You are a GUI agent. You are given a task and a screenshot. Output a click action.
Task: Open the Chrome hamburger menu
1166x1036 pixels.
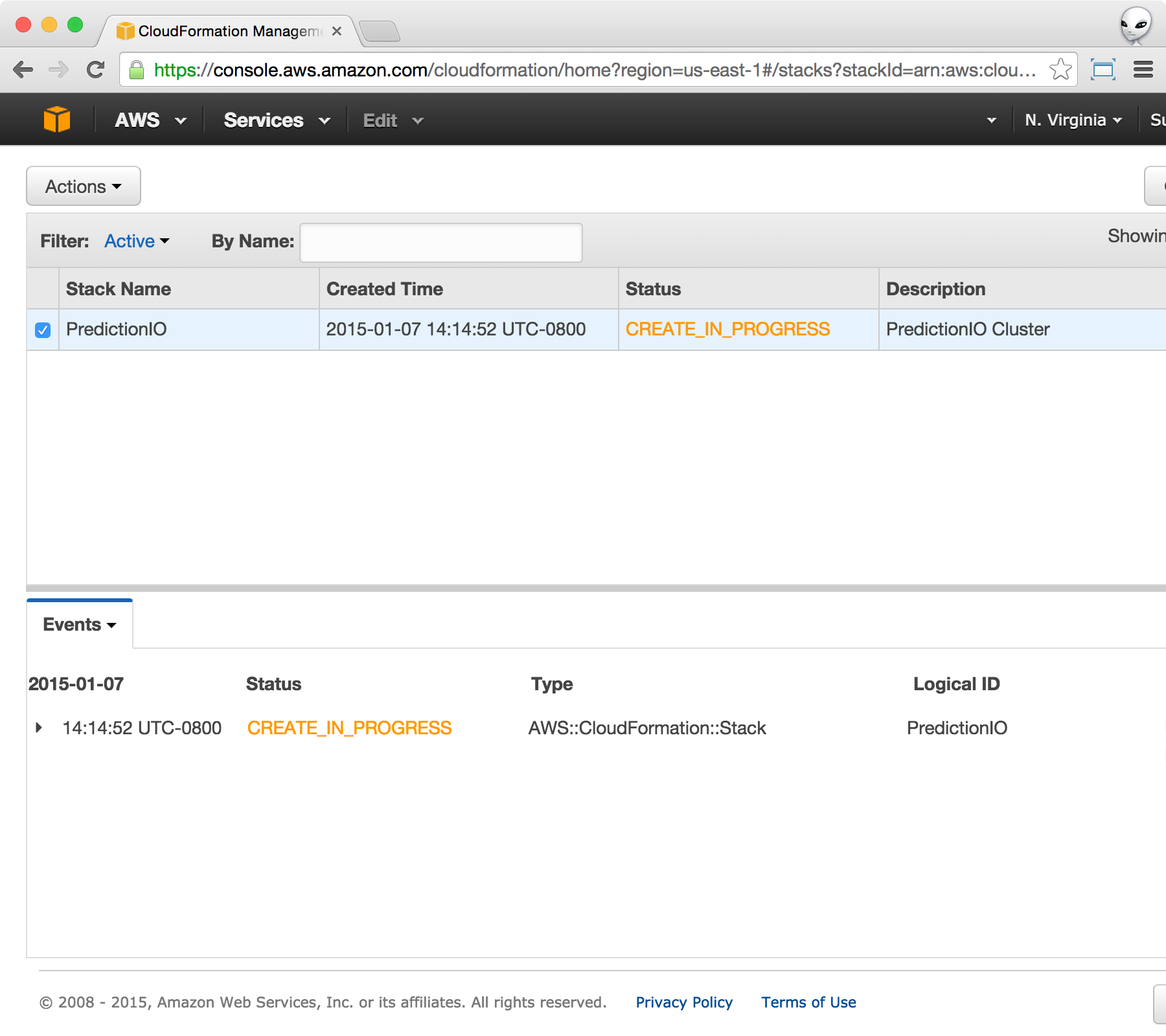click(1143, 69)
